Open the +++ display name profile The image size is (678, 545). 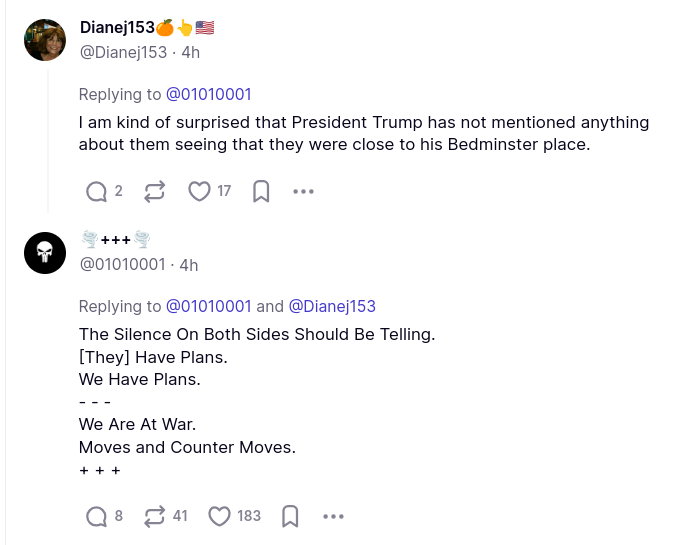coord(115,240)
